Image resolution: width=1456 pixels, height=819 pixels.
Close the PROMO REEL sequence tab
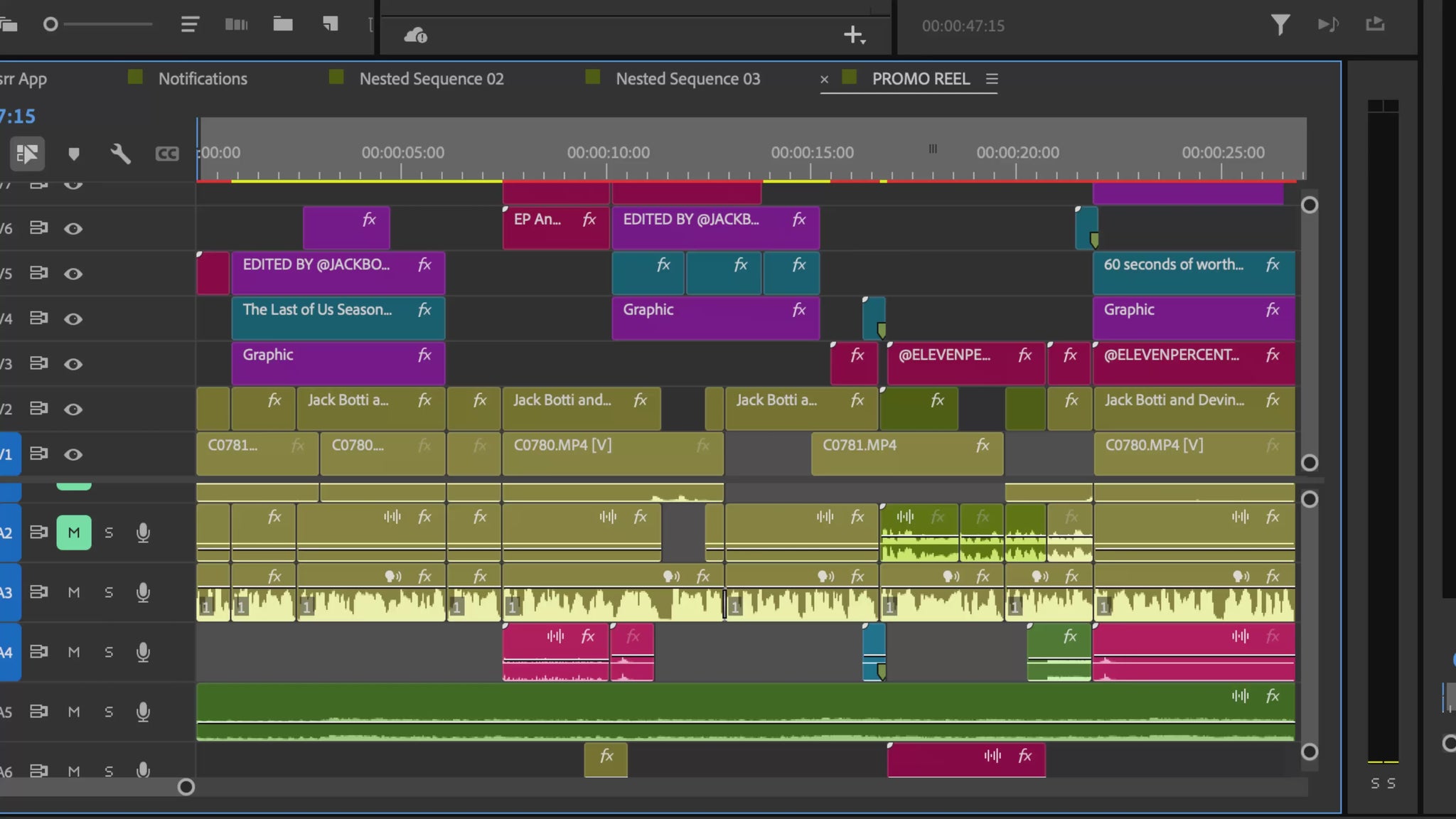[824, 80]
